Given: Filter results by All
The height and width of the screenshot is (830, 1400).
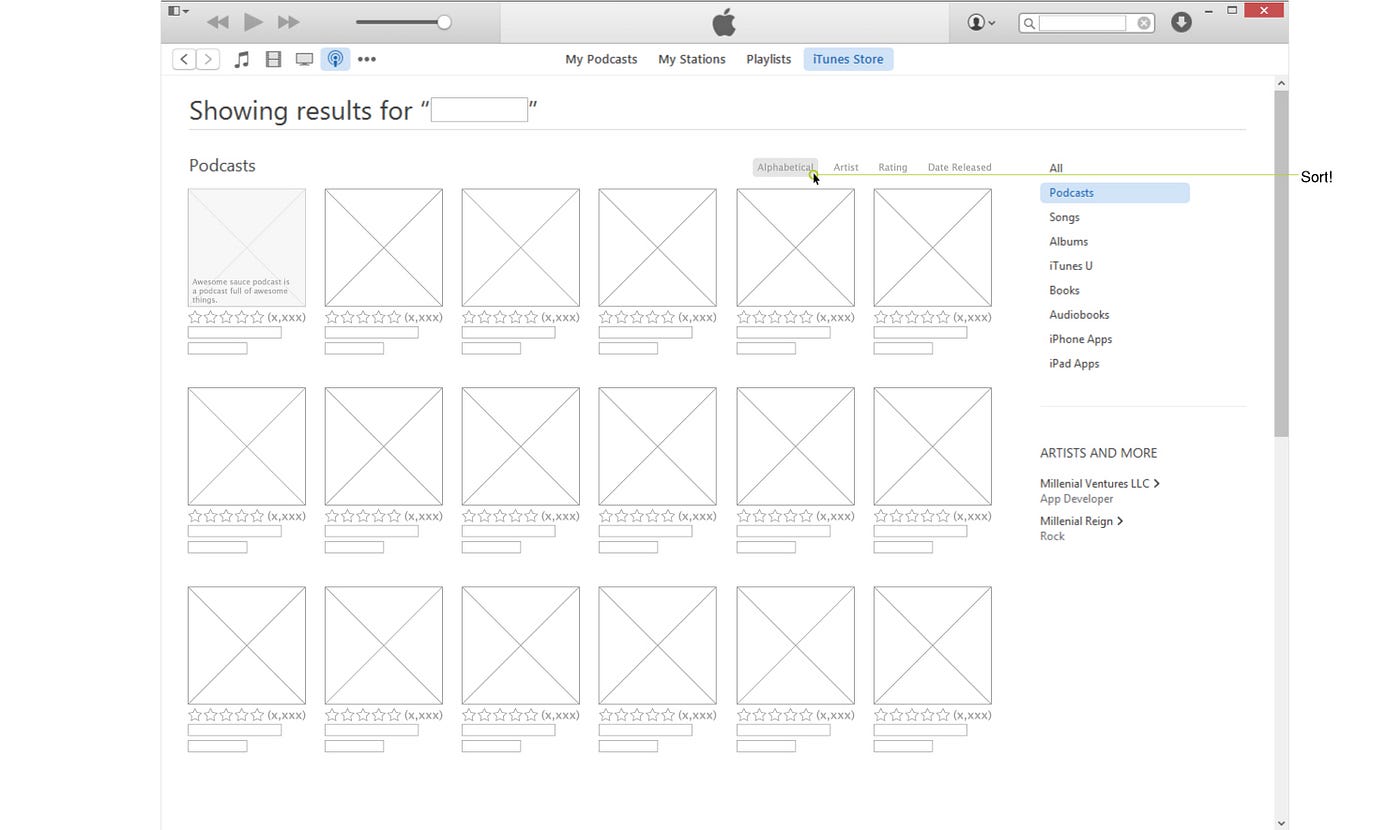Looking at the screenshot, I should coord(1056,168).
